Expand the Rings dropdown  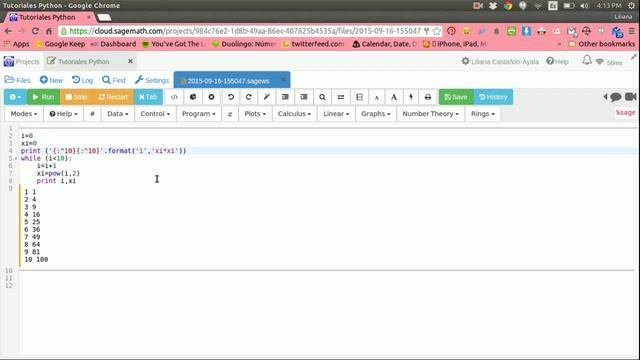(482, 114)
